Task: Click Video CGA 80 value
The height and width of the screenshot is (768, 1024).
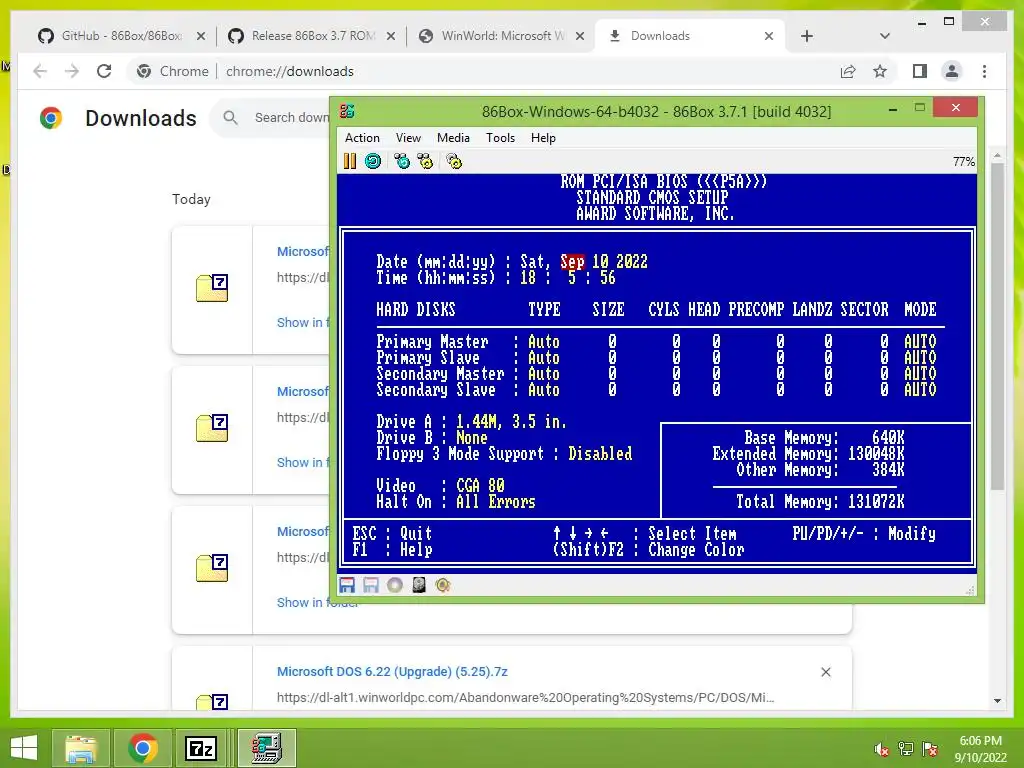Action: [480, 486]
